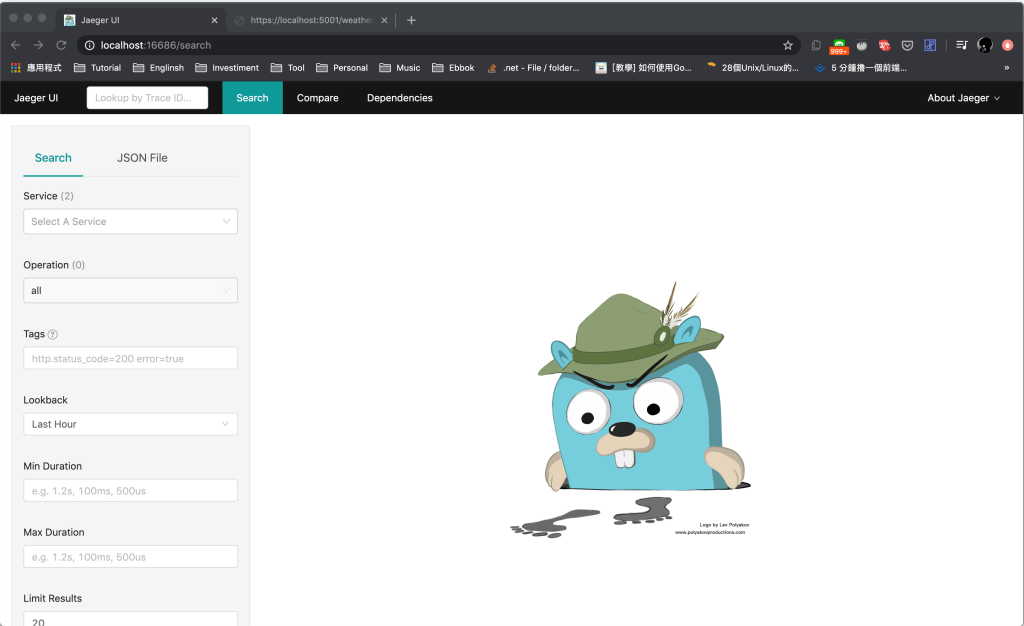Open new browser tab with plus icon
The image size is (1024, 626).
point(411,20)
